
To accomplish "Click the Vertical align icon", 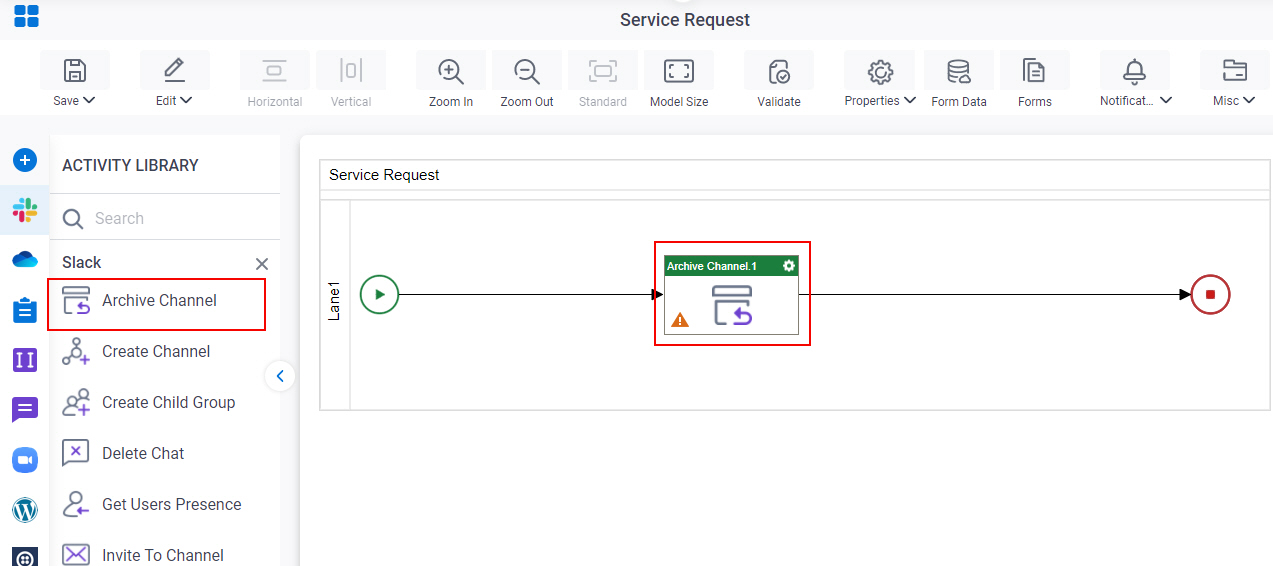I will (x=351, y=70).
